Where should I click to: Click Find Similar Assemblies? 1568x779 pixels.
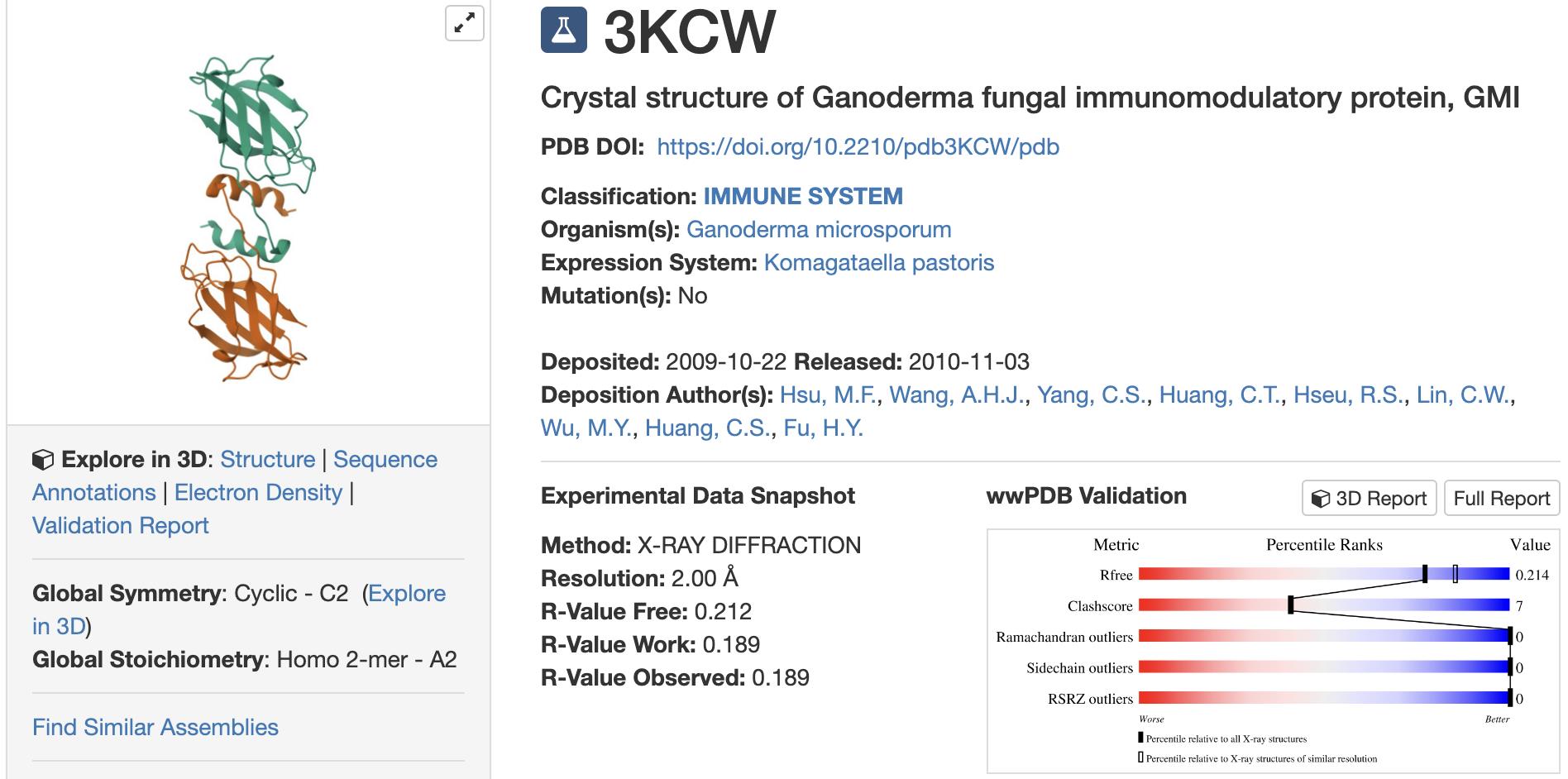155,728
